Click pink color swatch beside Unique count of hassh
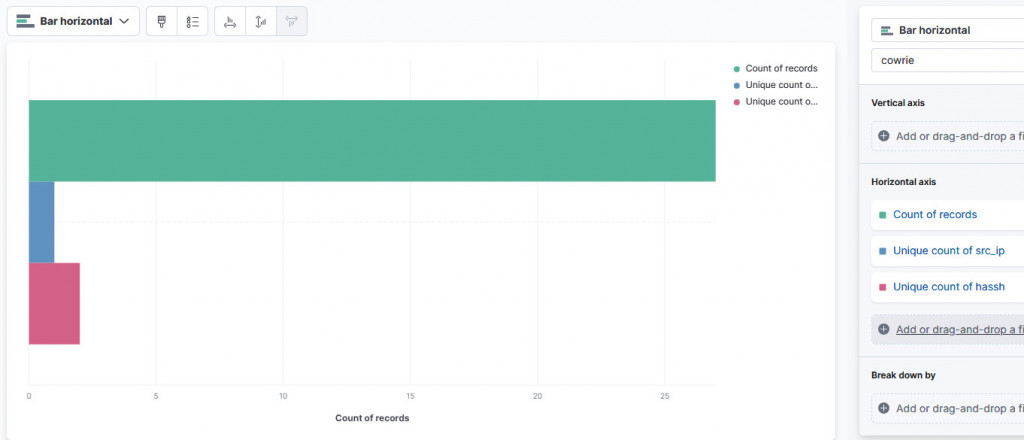Image resolution: width=1024 pixels, height=440 pixels. 882,288
